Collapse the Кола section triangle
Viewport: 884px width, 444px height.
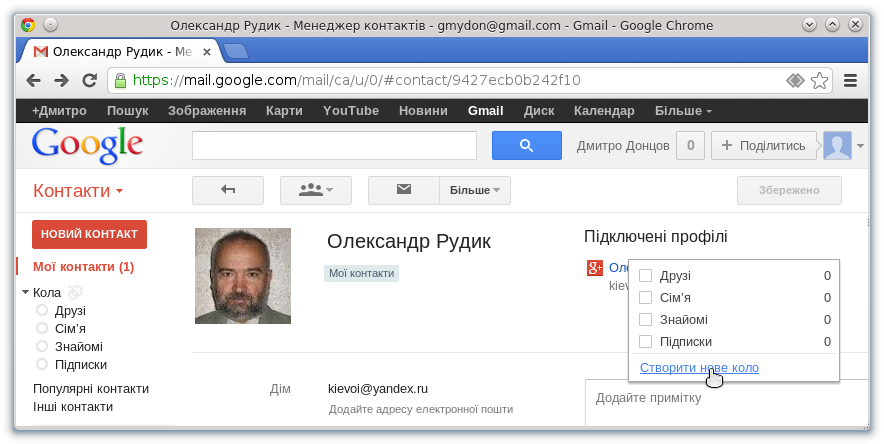coord(25,292)
